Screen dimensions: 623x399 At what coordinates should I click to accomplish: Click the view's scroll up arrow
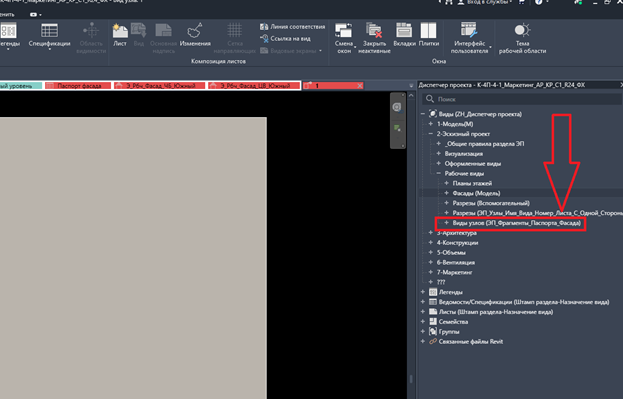click(411, 96)
